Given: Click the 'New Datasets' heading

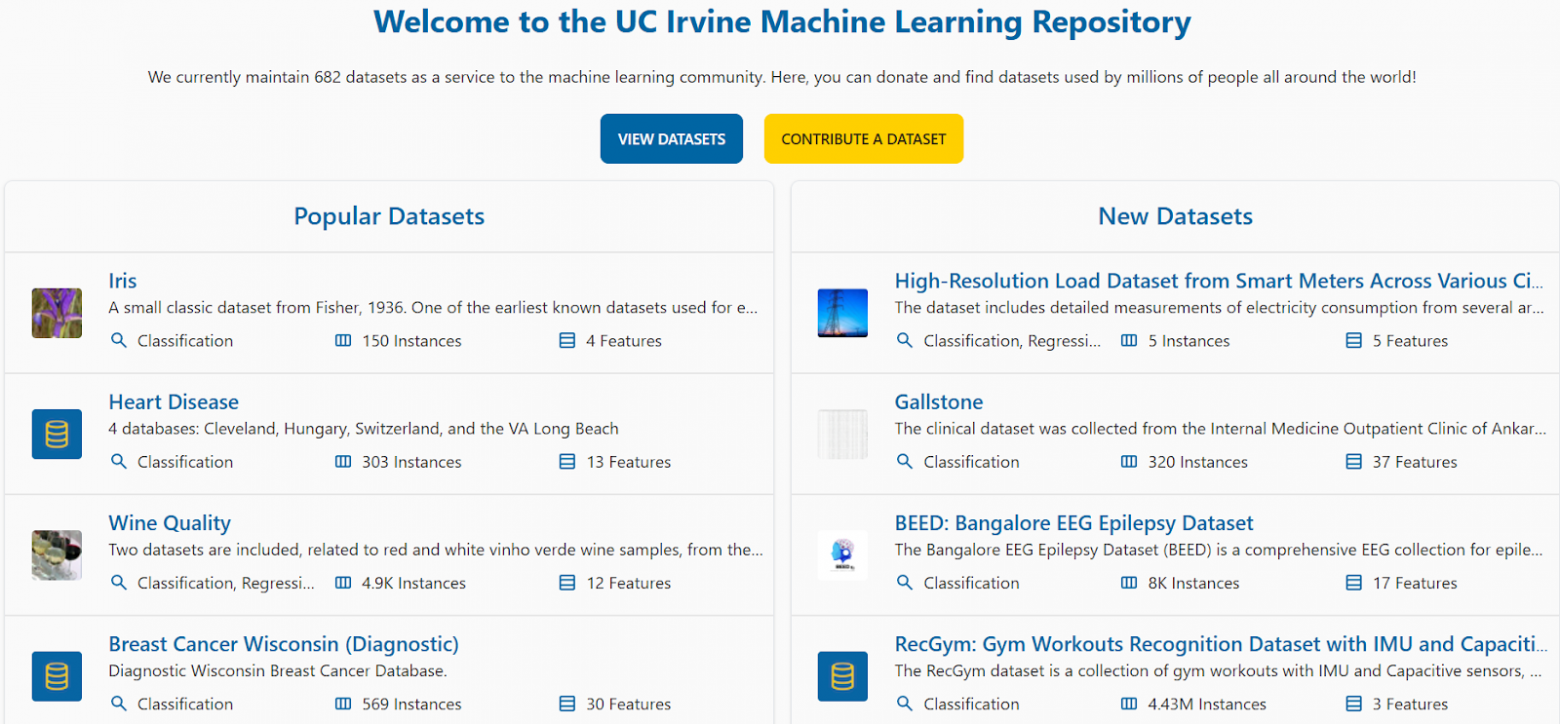Looking at the screenshot, I should point(1175,216).
